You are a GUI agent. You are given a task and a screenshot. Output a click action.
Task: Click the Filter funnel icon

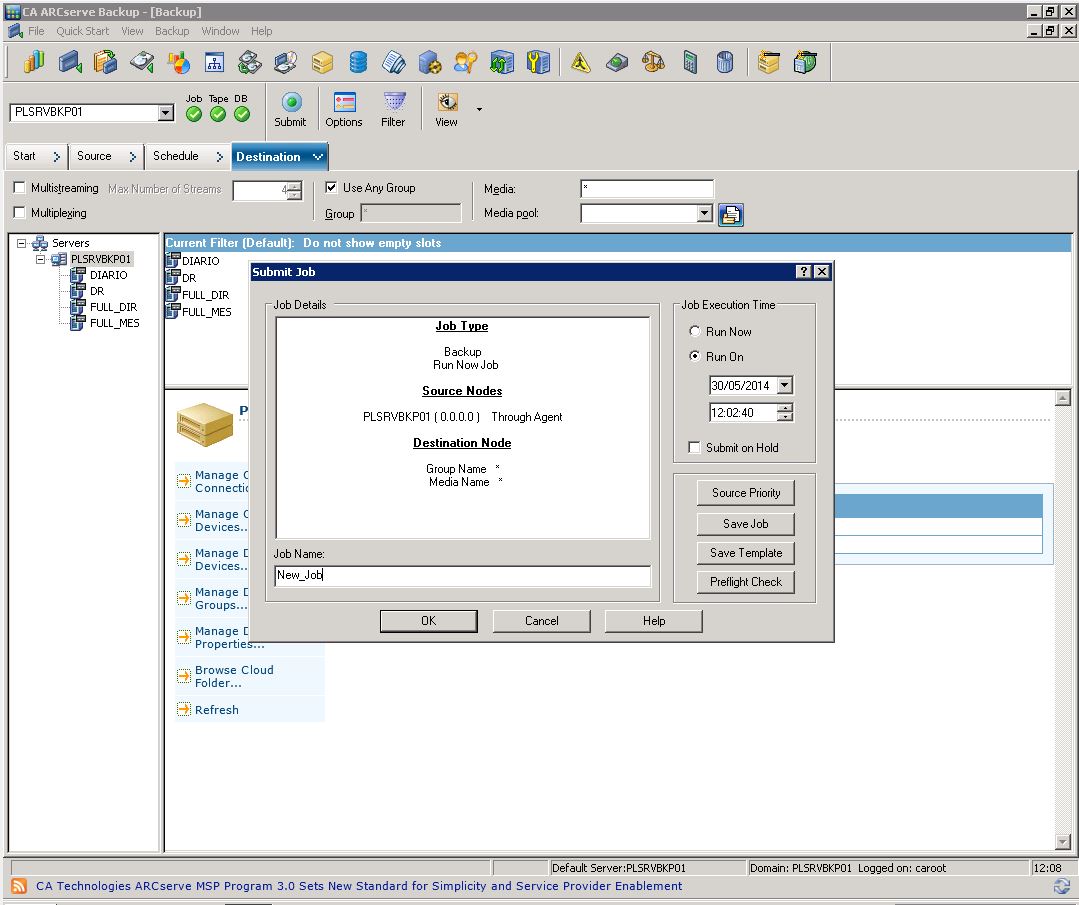(x=394, y=103)
